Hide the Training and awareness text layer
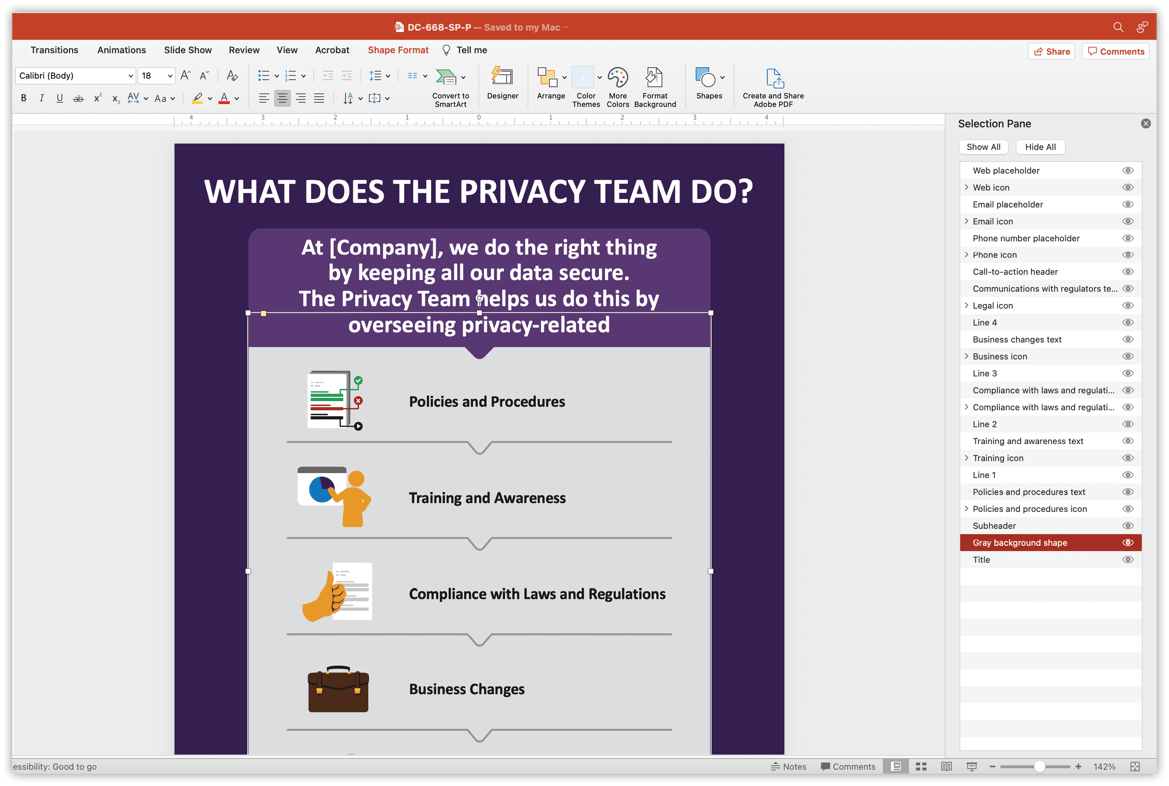The image size is (1169, 786). click(x=1128, y=440)
